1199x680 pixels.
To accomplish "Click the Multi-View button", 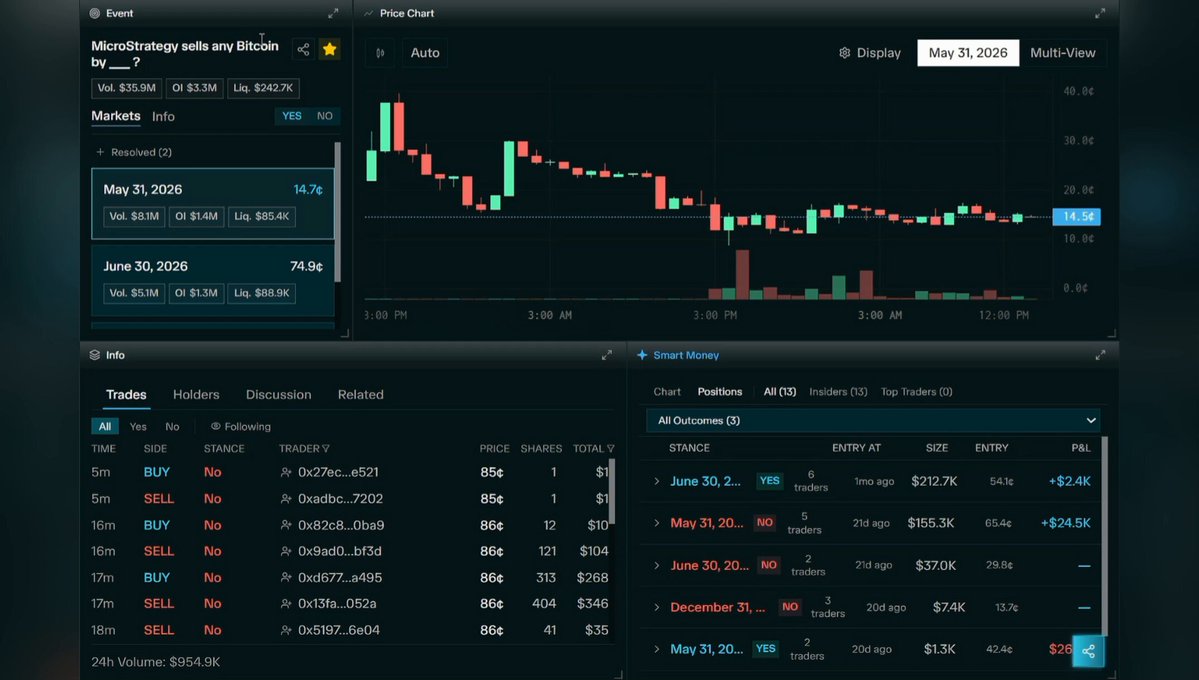I will tap(1063, 53).
